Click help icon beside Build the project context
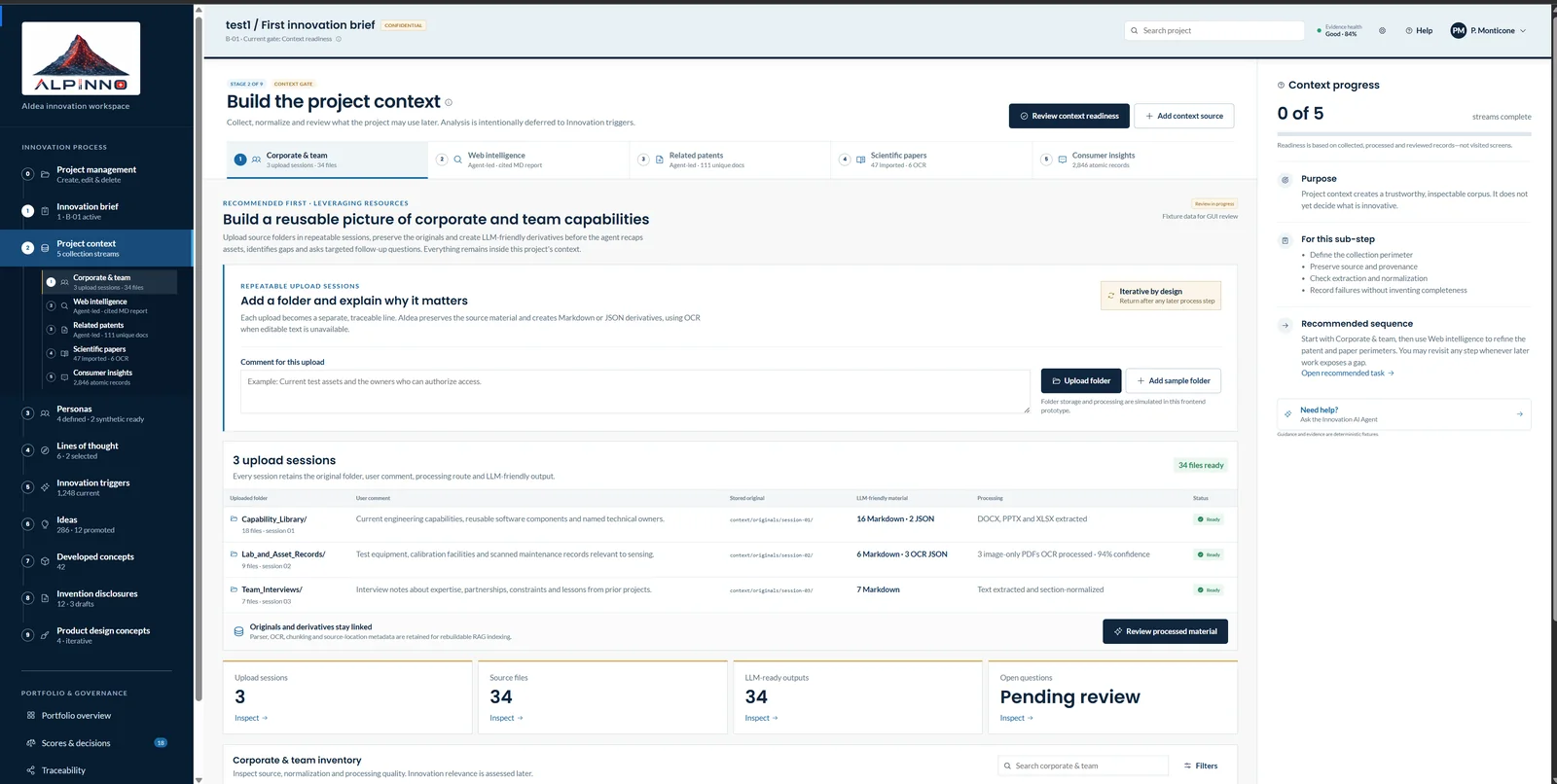 [x=449, y=102]
